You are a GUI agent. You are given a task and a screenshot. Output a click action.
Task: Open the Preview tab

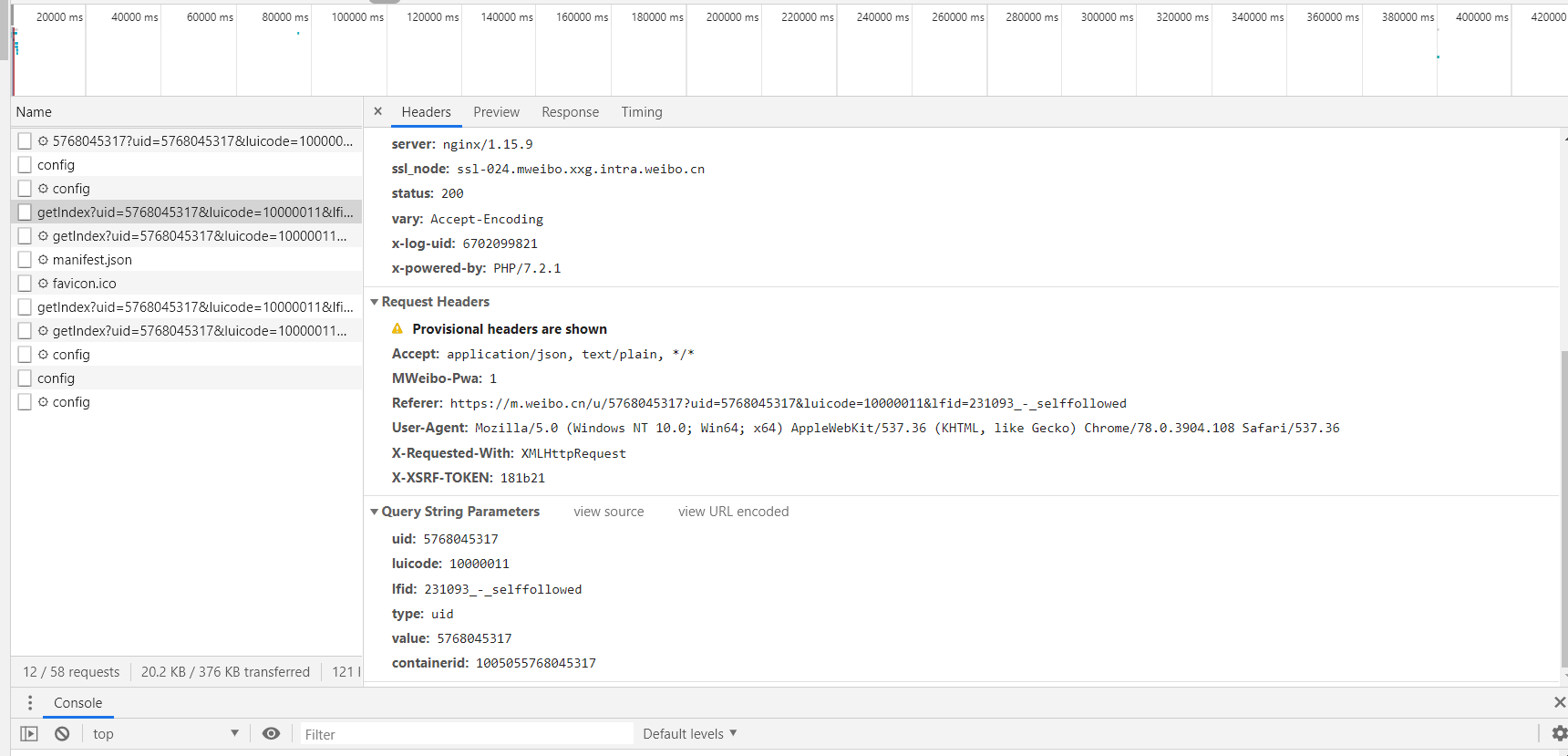(x=496, y=112)
